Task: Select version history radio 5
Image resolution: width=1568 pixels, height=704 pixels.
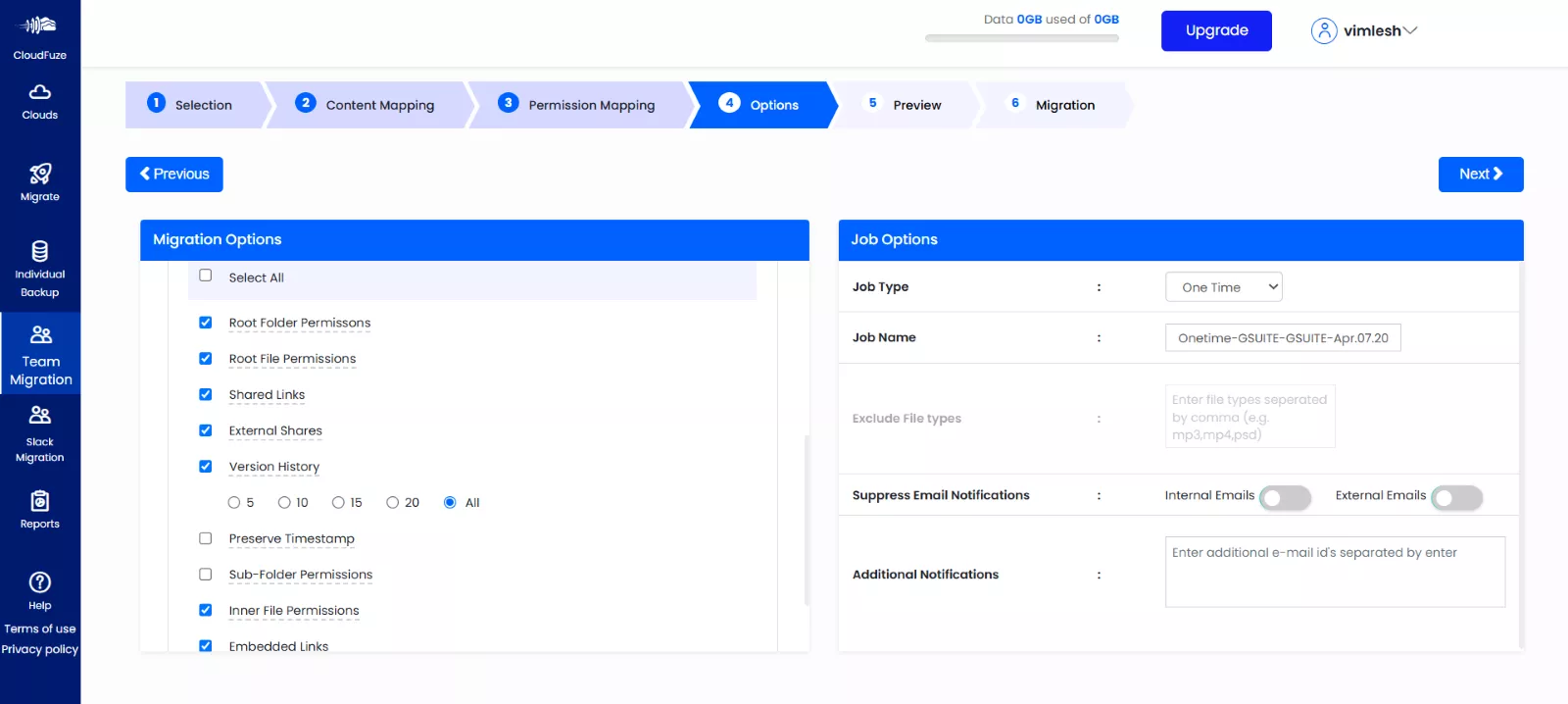Action: [234, 502]
